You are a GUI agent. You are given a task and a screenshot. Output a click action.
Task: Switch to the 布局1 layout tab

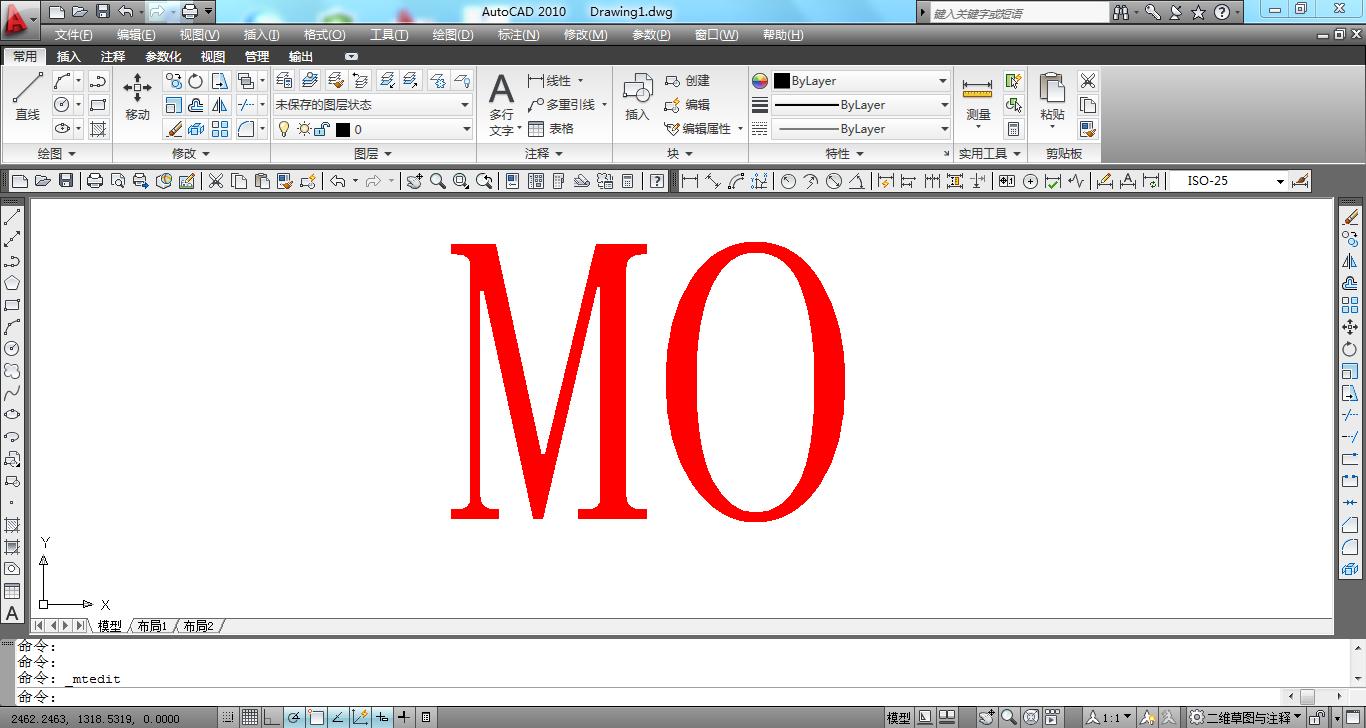(152, 626)
